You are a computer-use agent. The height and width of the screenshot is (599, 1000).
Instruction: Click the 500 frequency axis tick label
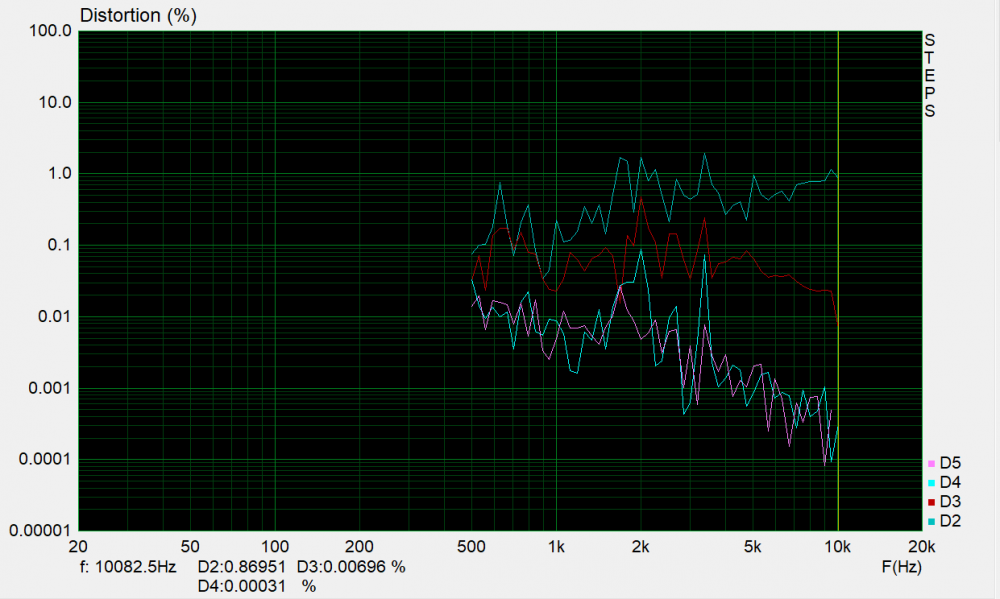471,548
